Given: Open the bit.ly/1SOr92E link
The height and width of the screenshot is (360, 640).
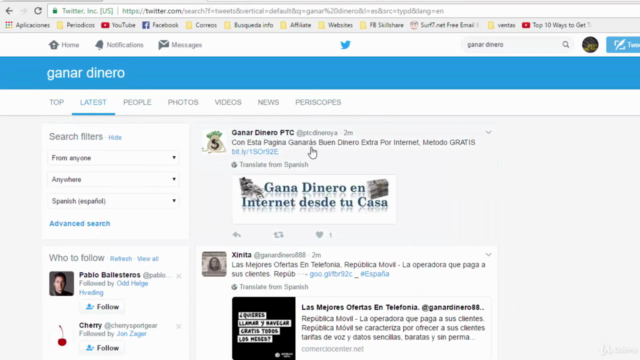Looking at the screenshot, I should [255, 151].
